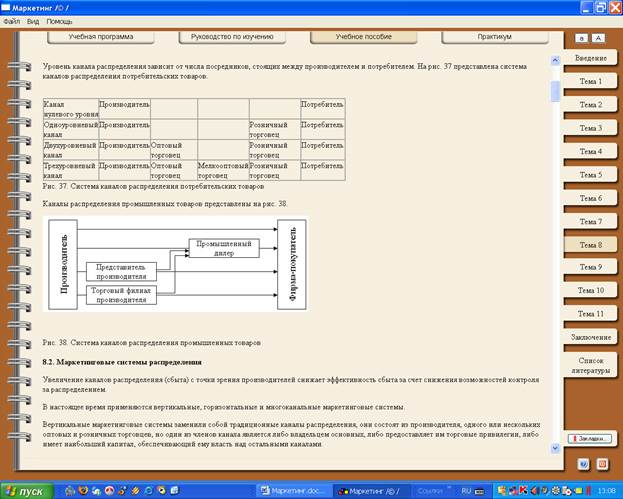Click the RU language indicator in taskbar
The width and height of the screenshot is (623, 499).
(466, 491)
